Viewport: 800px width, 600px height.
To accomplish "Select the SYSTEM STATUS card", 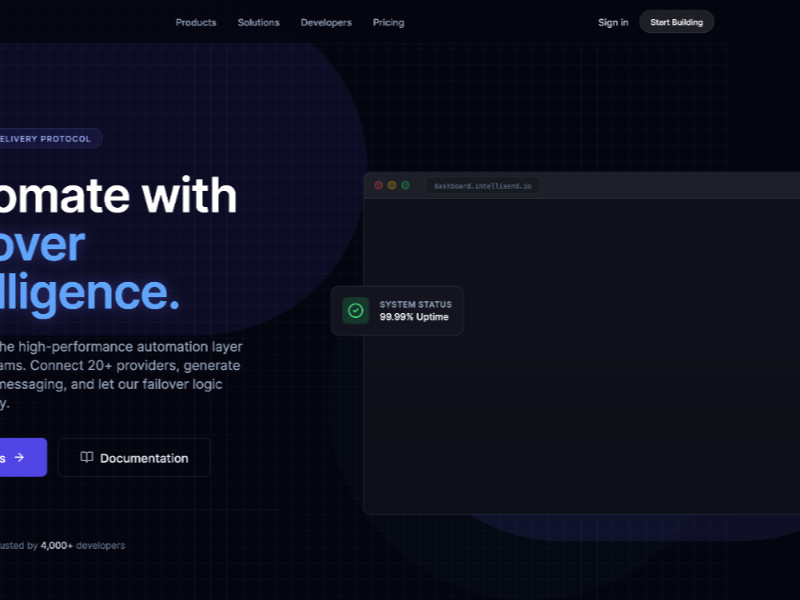I will [x=397, y=310].
